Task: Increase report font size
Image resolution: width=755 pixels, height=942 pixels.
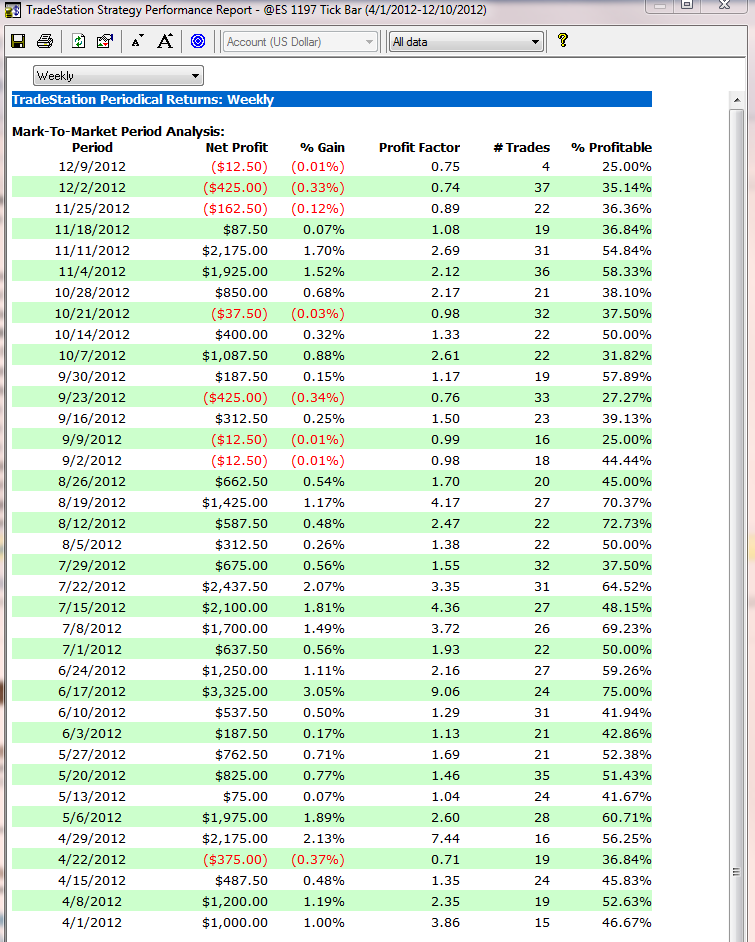Action: point(165,41)
